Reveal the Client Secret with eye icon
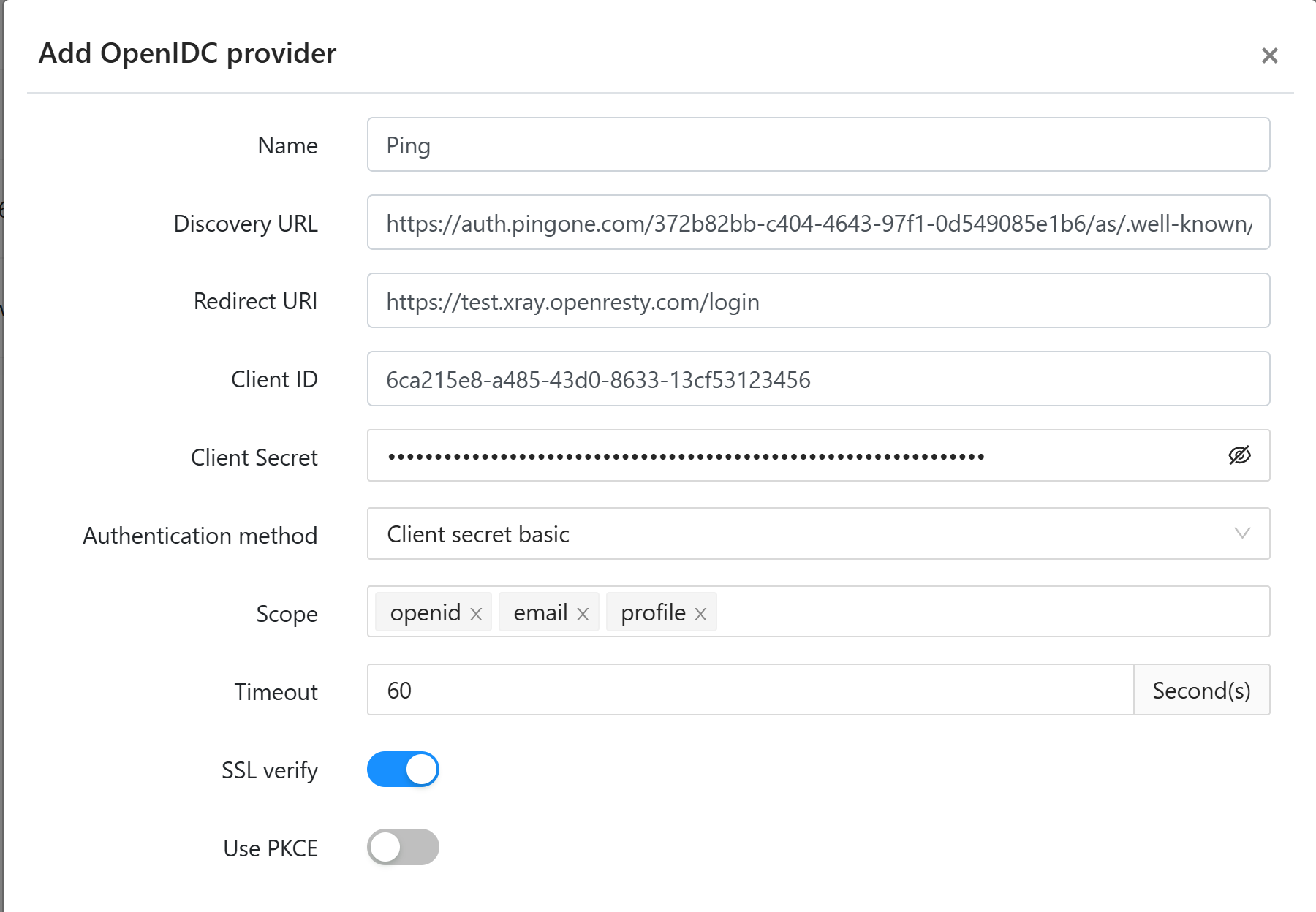Viewport: 1316px width, 912px height. tap(1239, 455)
